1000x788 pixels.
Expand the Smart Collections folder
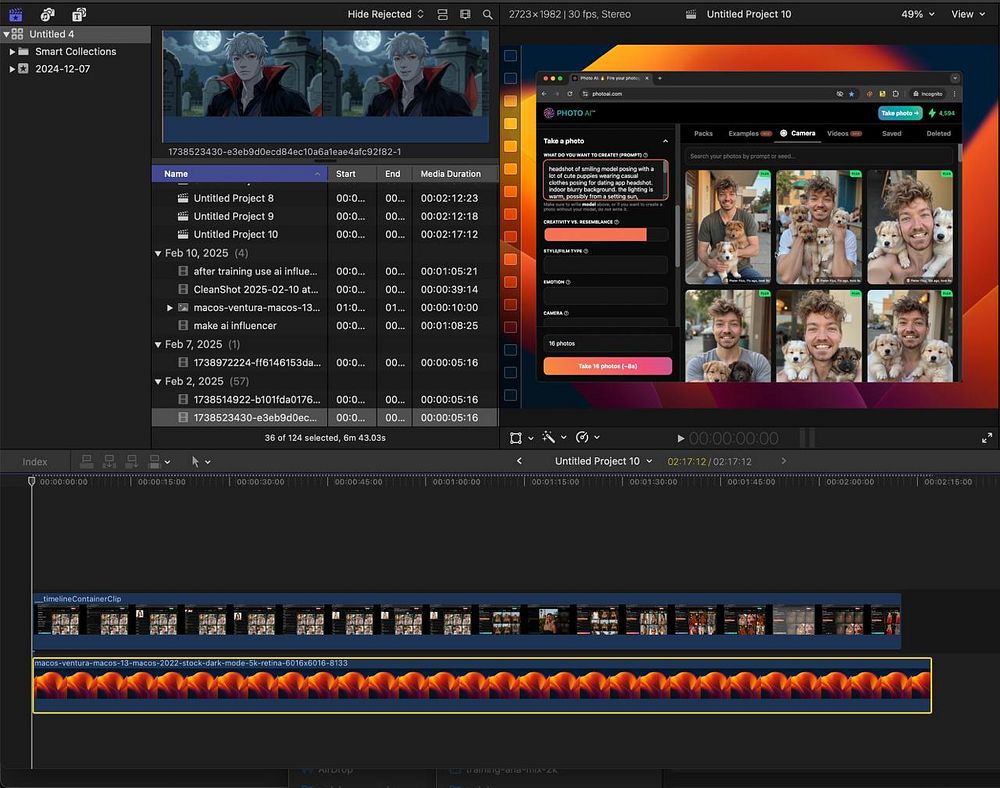(12, 52)
